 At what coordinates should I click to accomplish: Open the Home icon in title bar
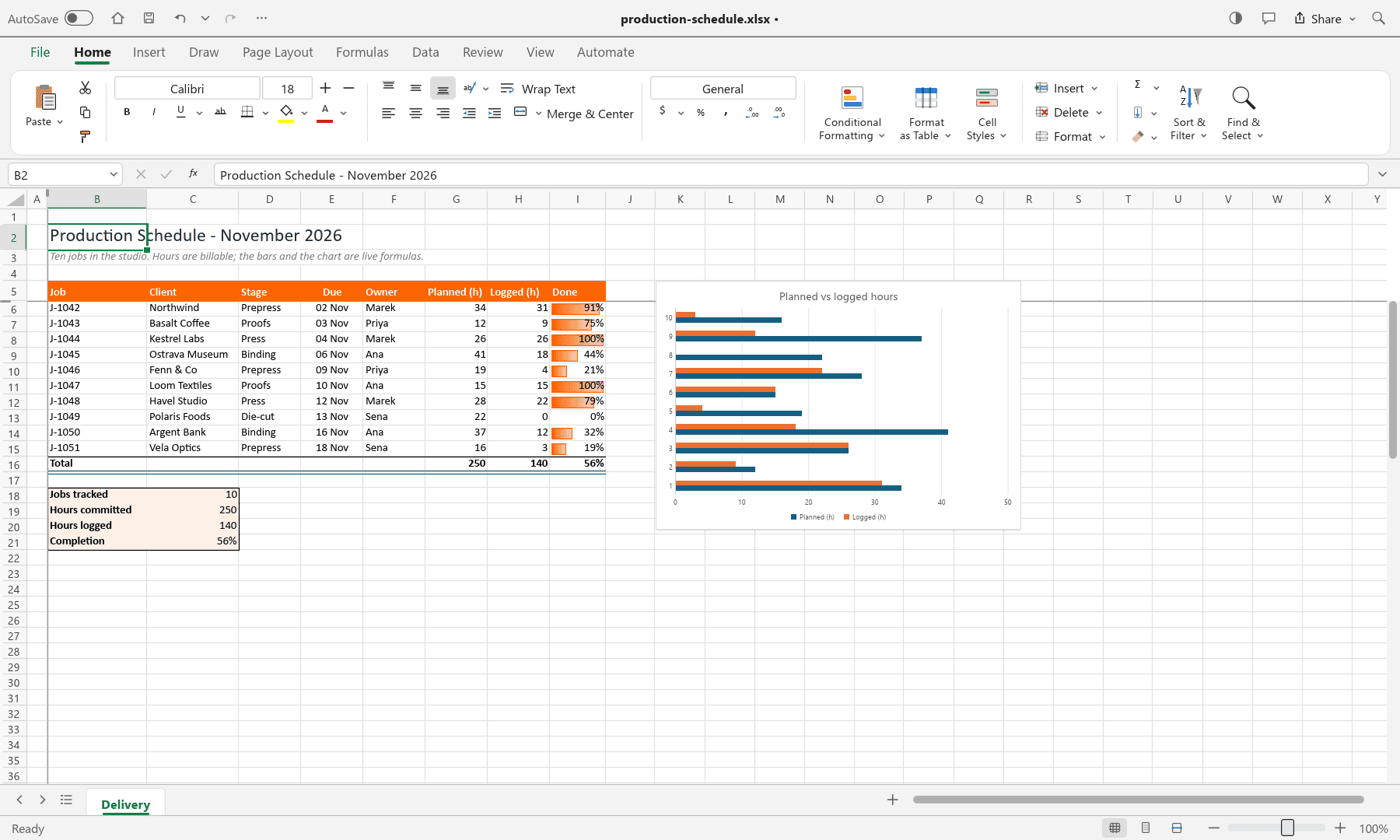pyautogui.click(x=117, y=18)
